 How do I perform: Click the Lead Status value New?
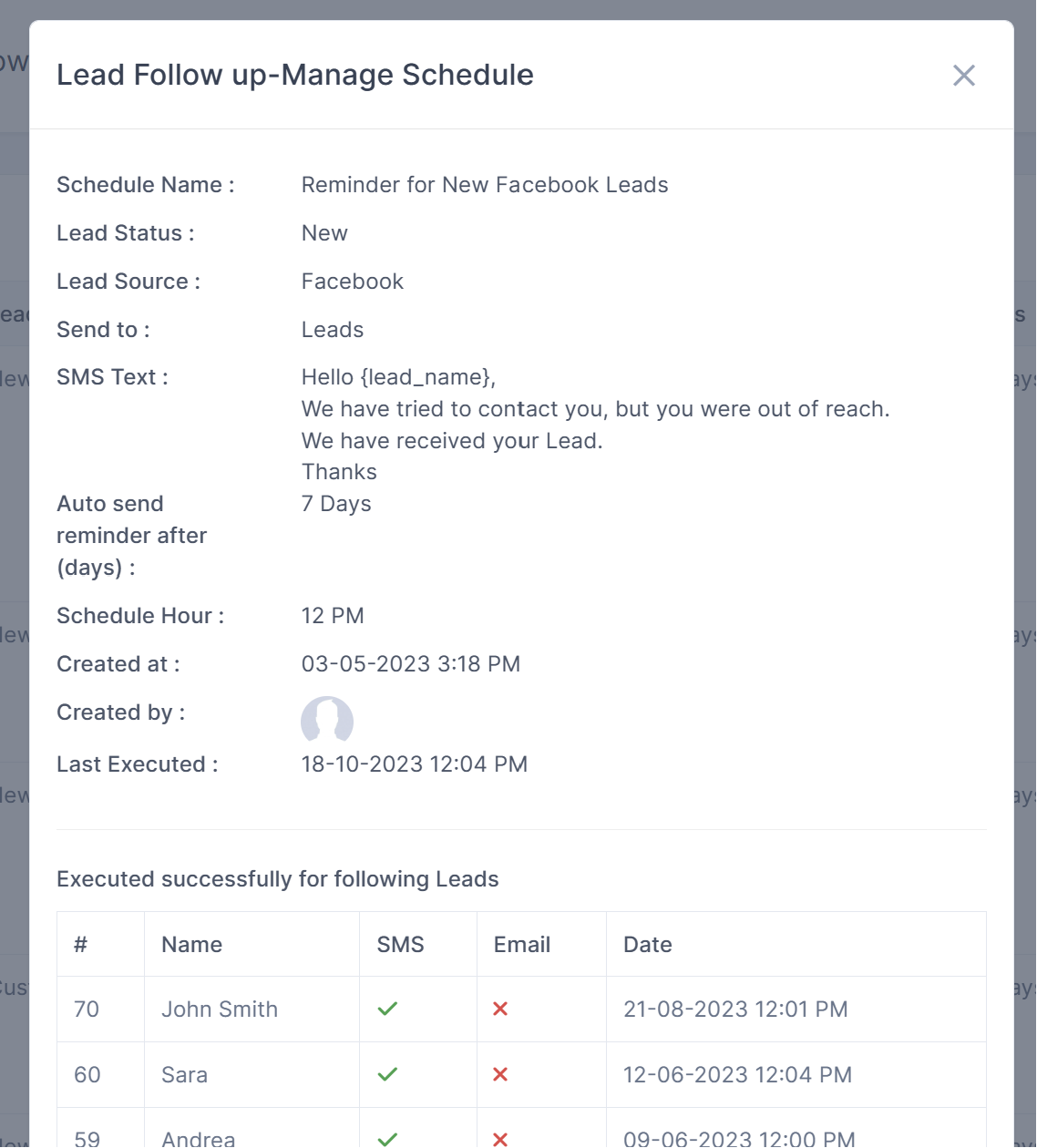(323, 232)
